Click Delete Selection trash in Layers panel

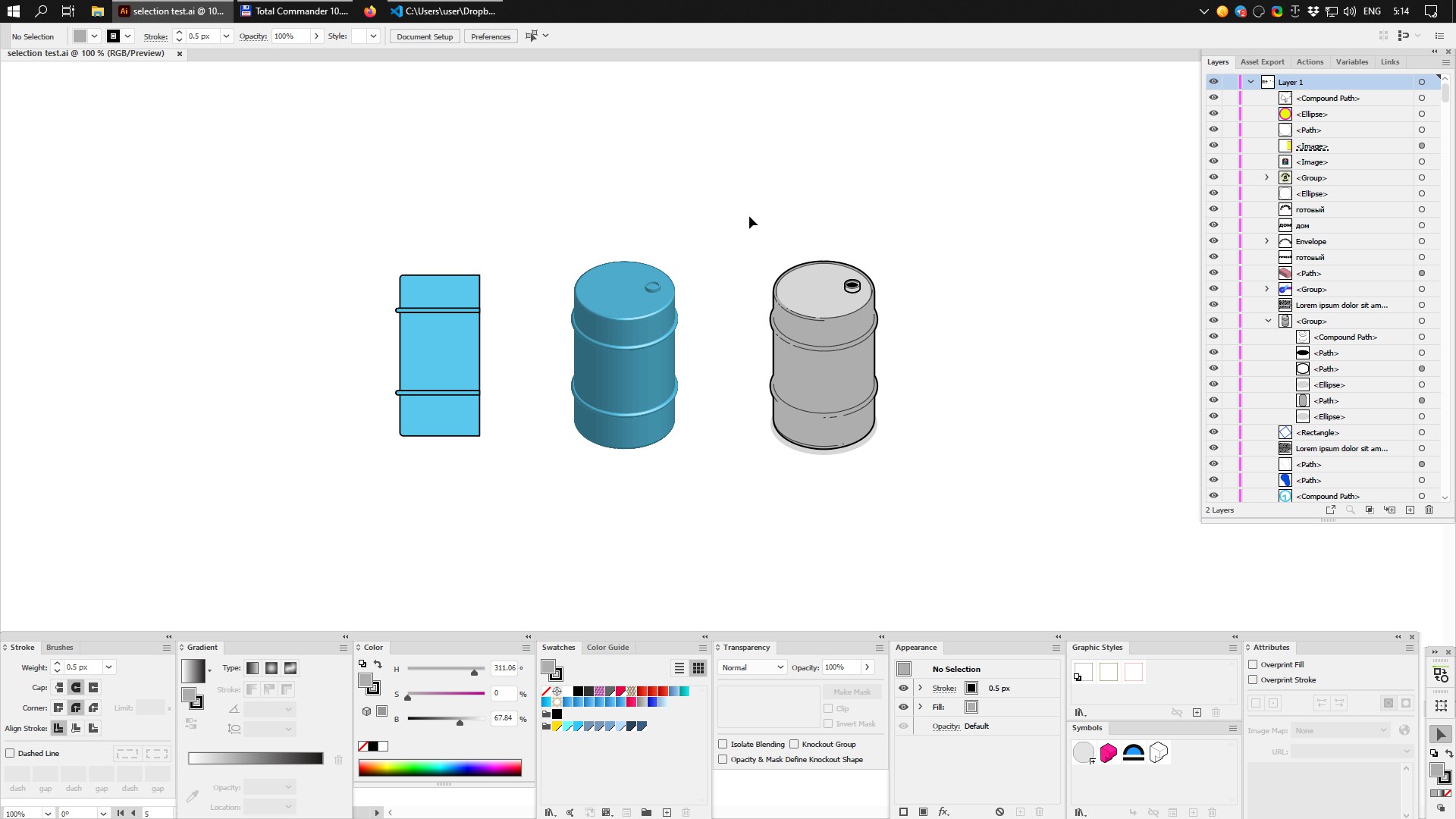click(1429, 510)
